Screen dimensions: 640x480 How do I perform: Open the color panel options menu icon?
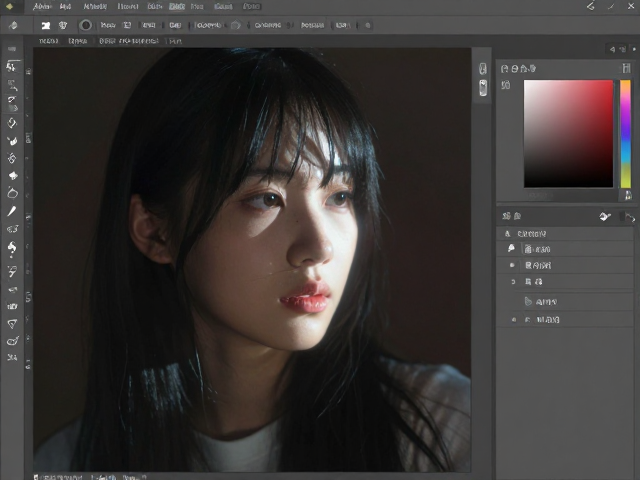(x=626, y=68)
